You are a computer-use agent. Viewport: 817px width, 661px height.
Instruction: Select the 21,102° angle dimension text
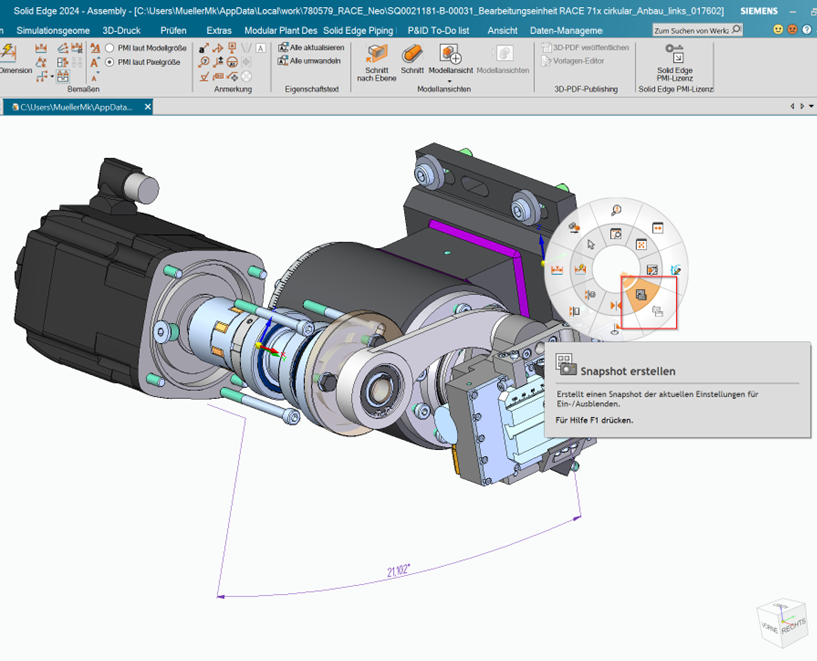(x=399, y=570)
